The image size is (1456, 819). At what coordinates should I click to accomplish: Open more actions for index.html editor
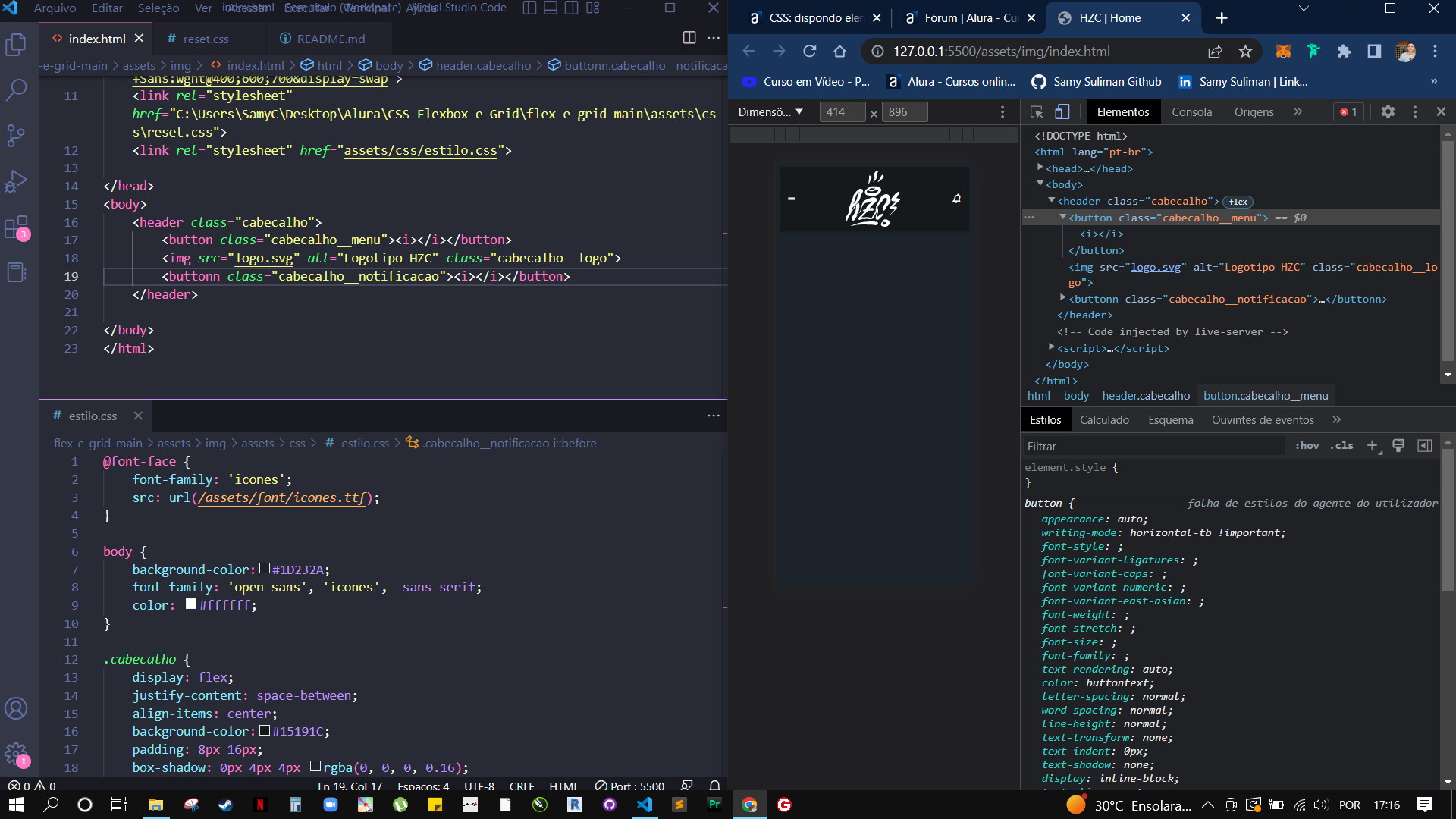714,38
